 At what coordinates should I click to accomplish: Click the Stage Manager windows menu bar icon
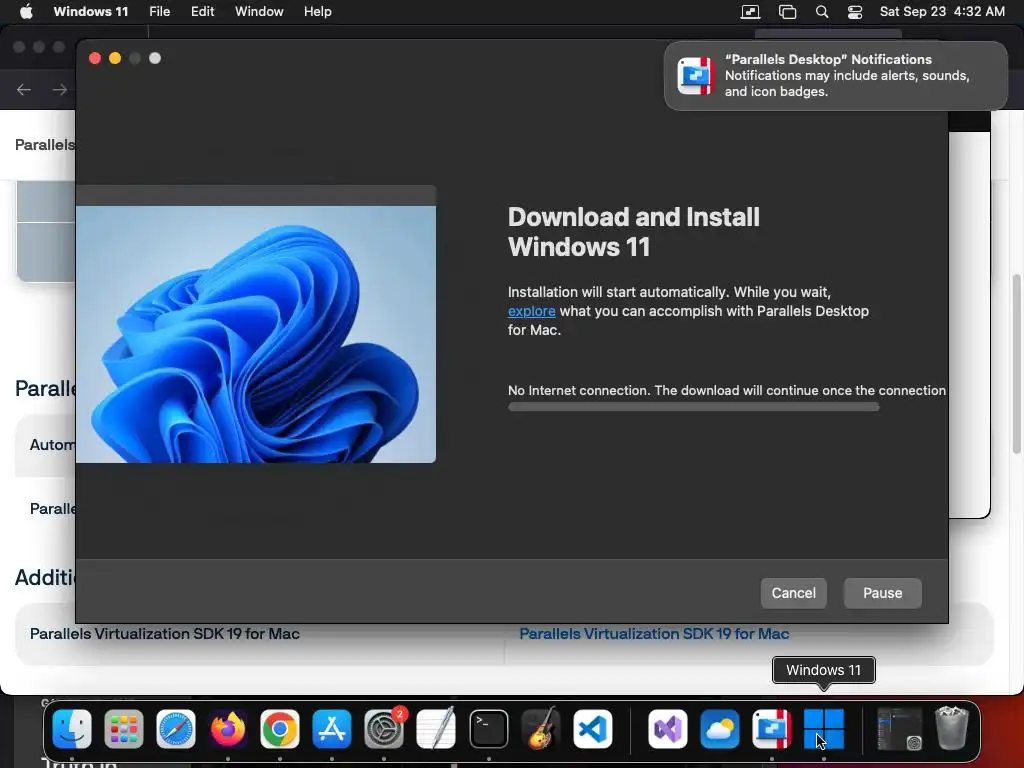point(788,11)
